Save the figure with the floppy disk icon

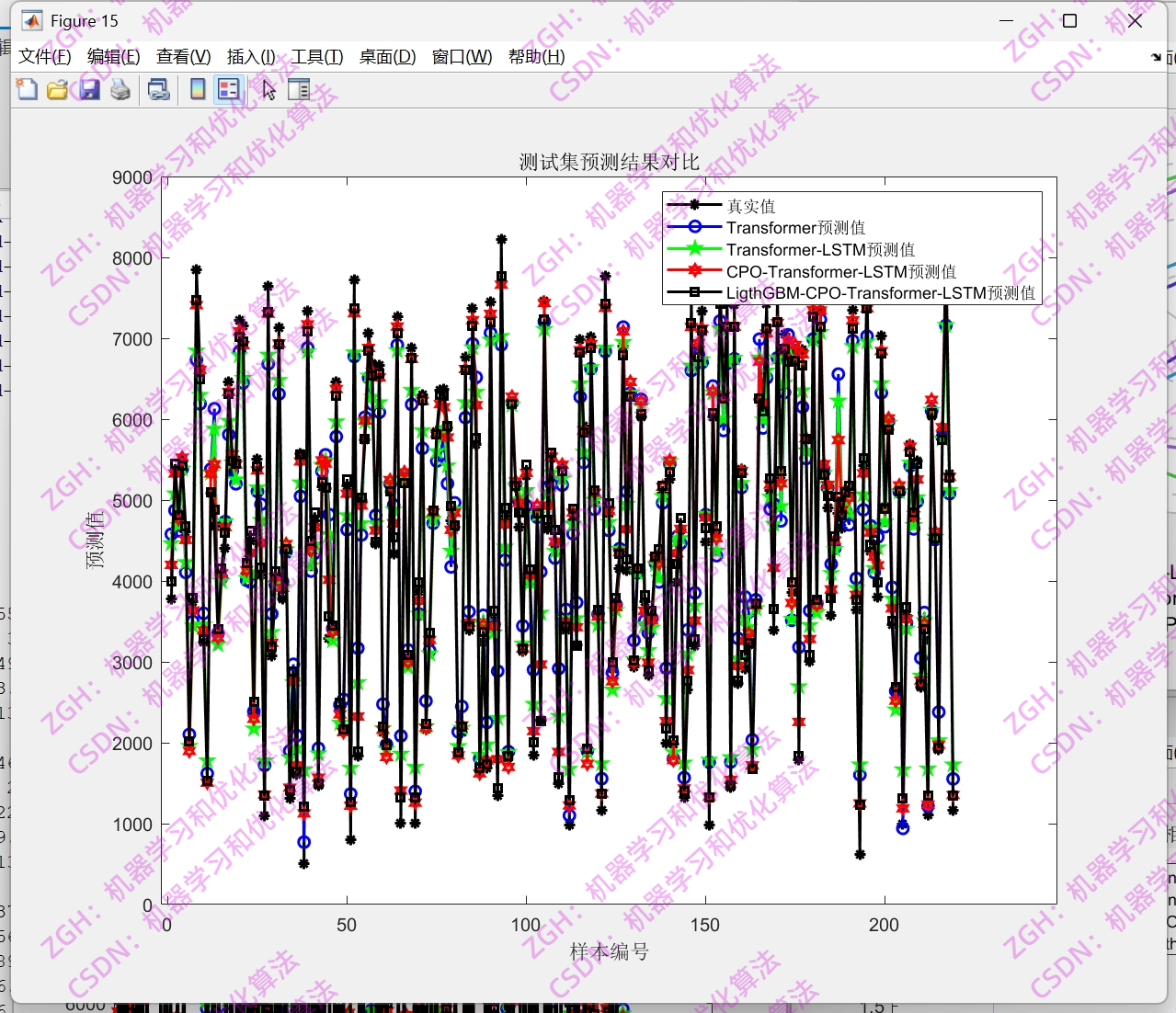[88, 89]
